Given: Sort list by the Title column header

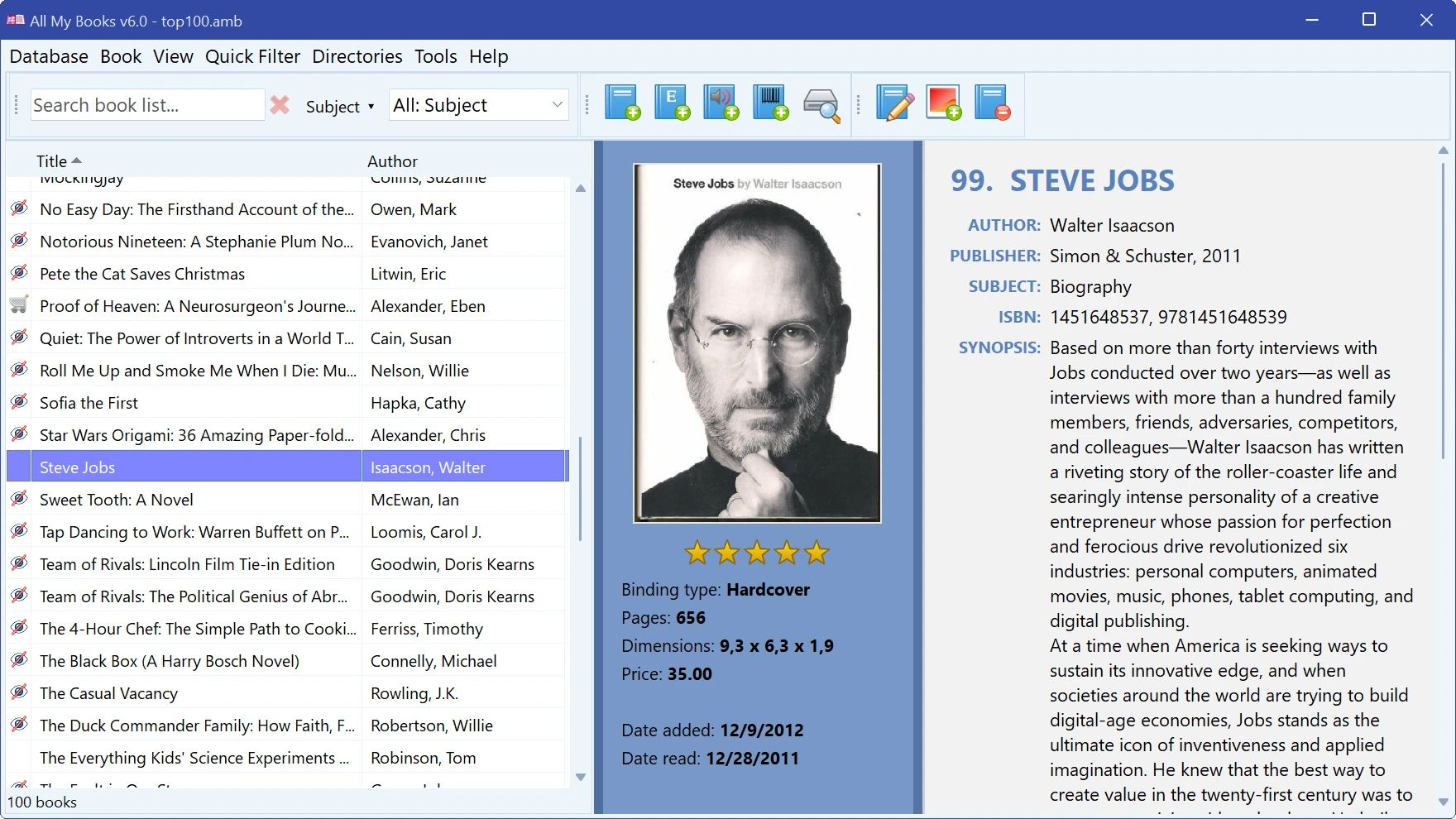Looking at the screenshot, I should [x=59, y=161].
